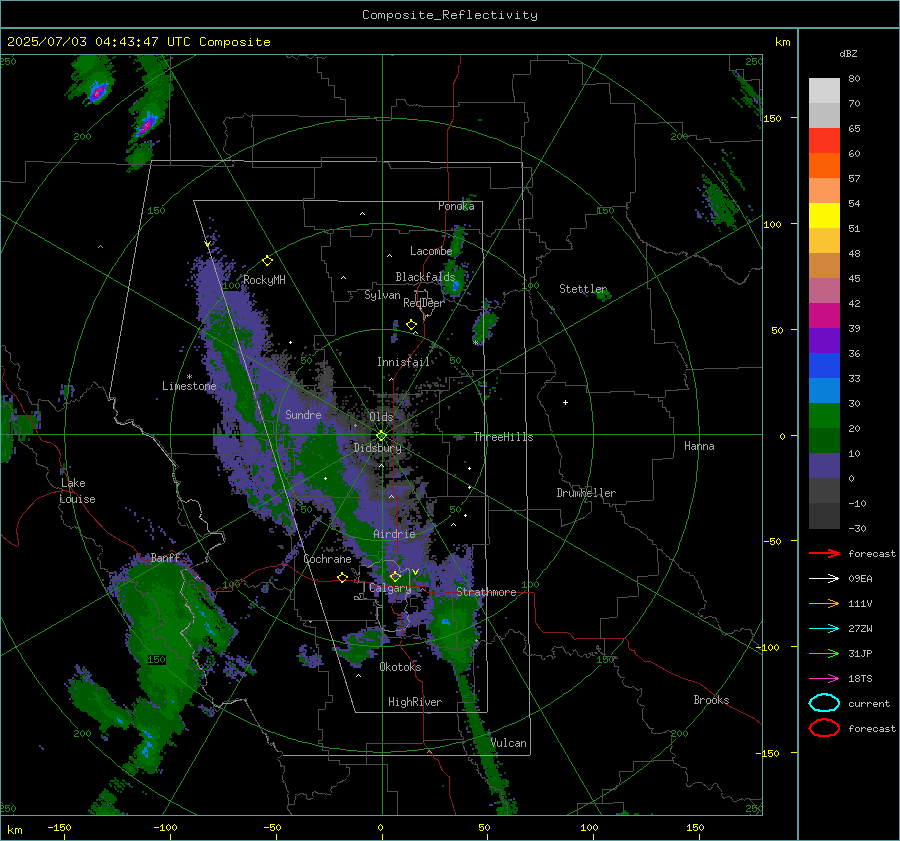This screenshot has width=900, height=841.
Task: Click the yellow diamond marker above Calgary
Action: [395, 576]
